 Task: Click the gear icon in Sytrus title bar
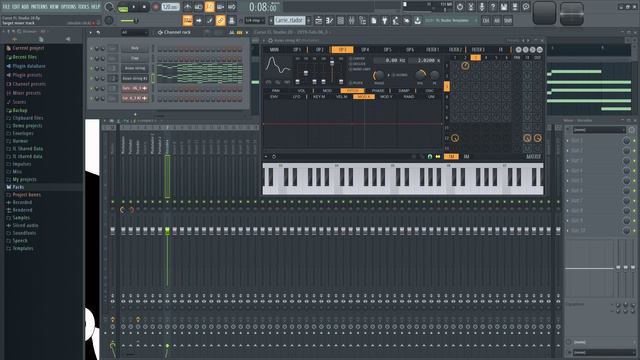point(270,40)
